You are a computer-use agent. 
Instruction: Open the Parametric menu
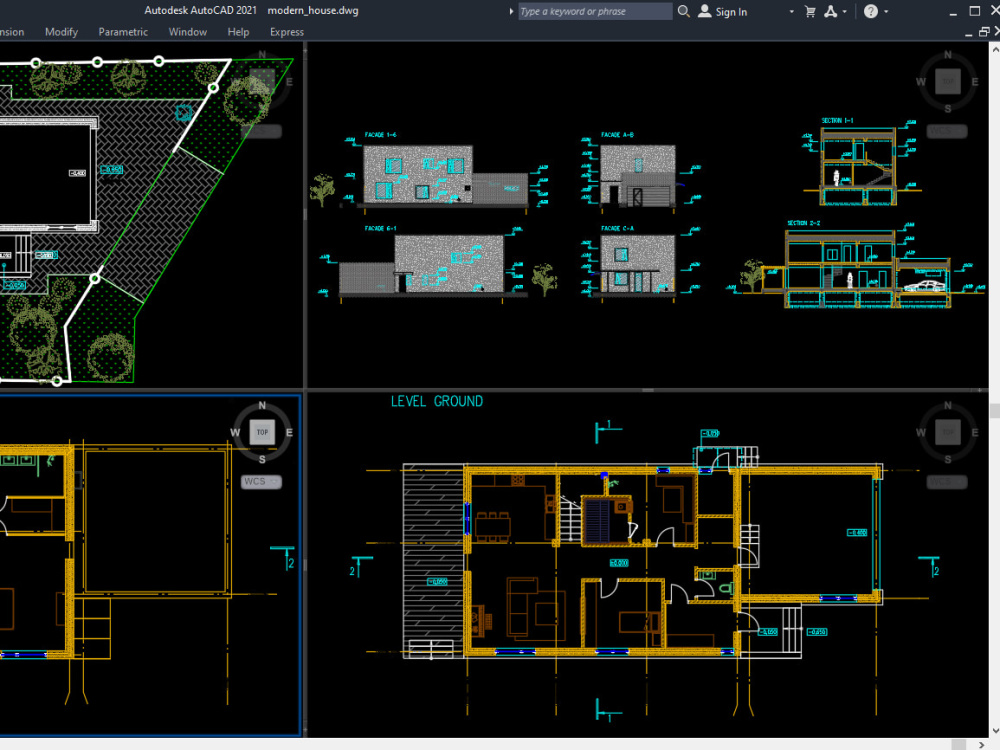(x=122, y=31)
